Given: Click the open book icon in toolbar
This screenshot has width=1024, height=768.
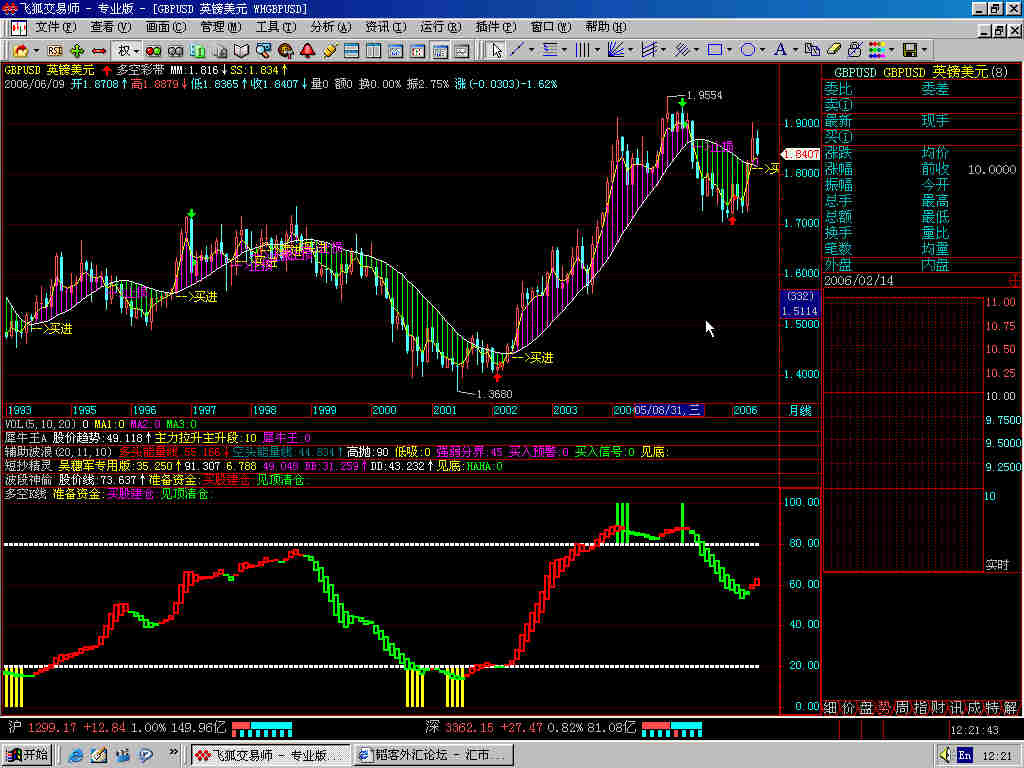Looking at the screenshot, I should click(x=241, y=49).
